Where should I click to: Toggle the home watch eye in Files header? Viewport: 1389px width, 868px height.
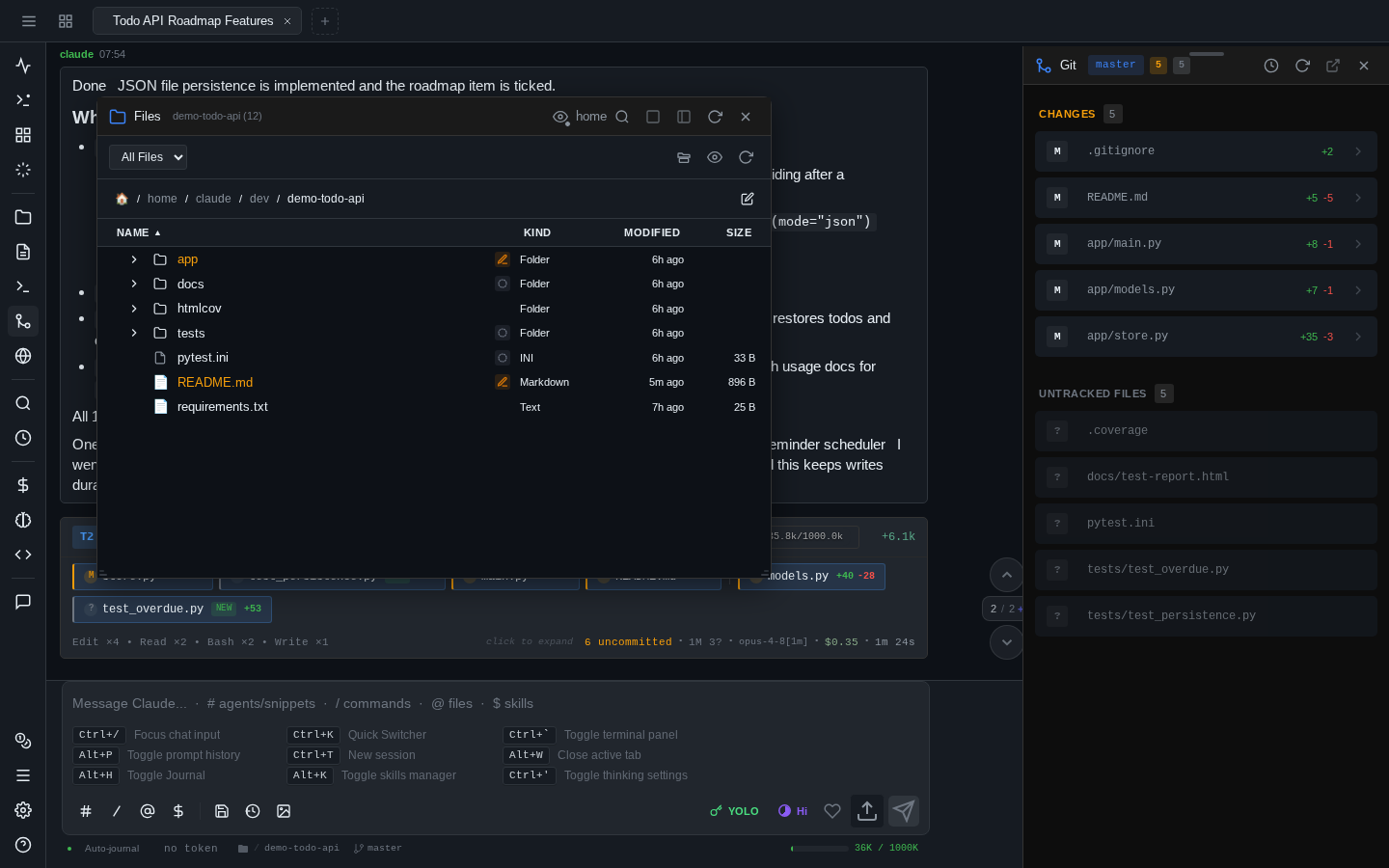point(560,117)
